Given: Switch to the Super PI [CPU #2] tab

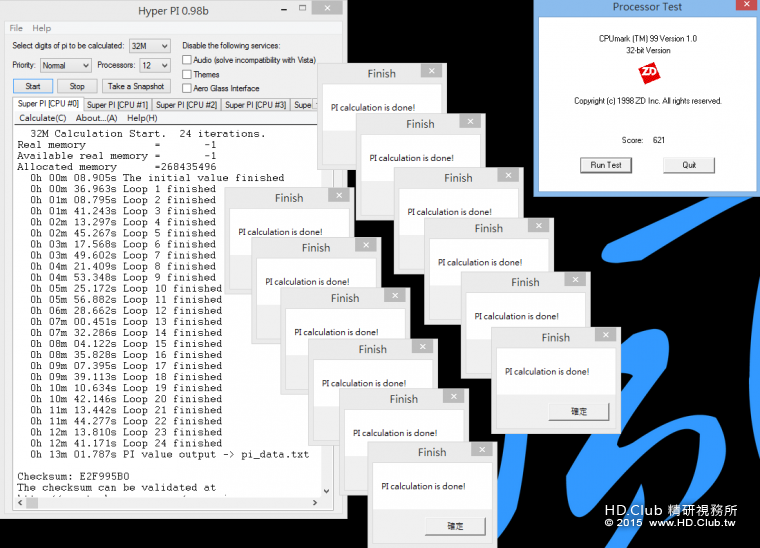Looking at the screenshot, I should [187, 105].
